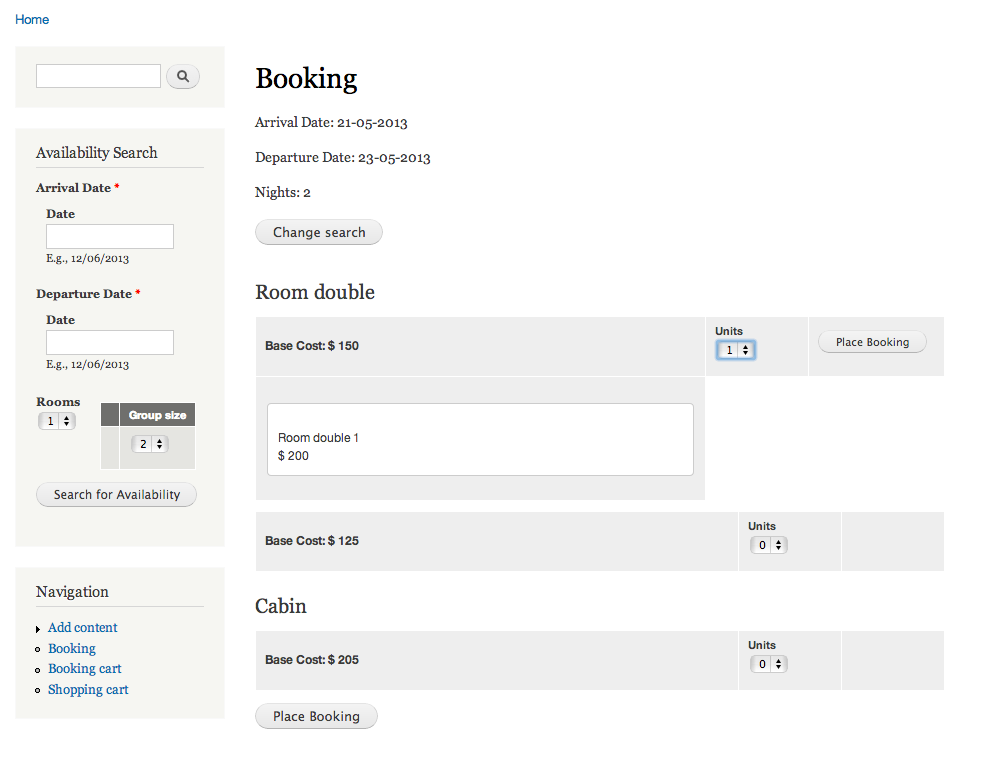
Task: Open the Shopping cart page
Action: (87, 689)
